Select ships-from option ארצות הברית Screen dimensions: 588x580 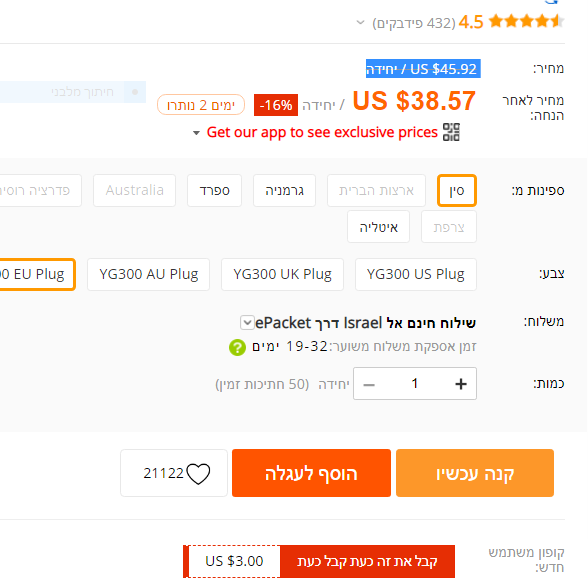pyautogui.click(x=376, y=190)
